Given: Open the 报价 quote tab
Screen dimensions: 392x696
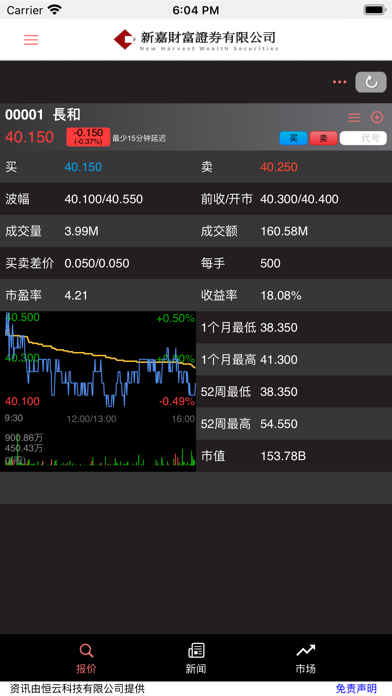Looking at the screenshot, I should 86,659.
